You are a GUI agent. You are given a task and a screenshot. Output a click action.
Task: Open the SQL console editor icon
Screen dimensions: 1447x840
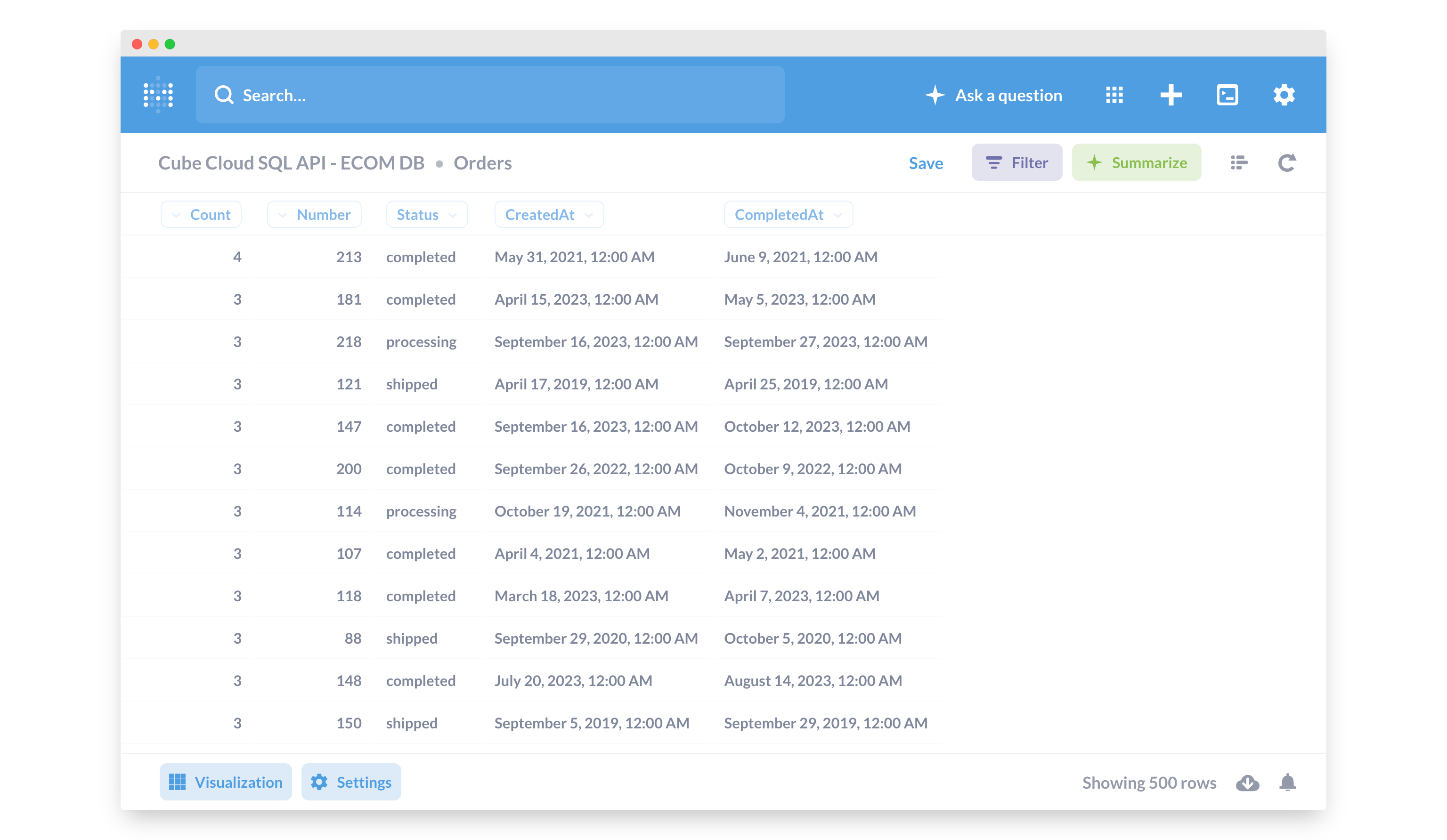pos(1227,95)
